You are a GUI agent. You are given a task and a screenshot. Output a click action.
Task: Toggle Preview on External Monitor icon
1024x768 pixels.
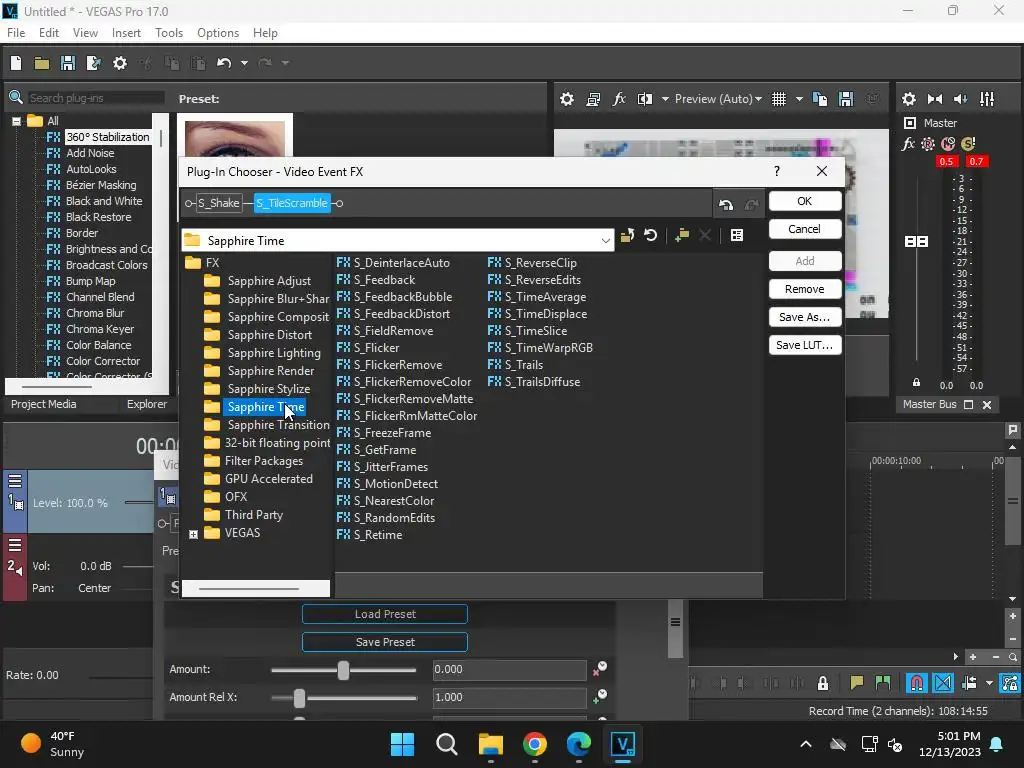(593, 99)
